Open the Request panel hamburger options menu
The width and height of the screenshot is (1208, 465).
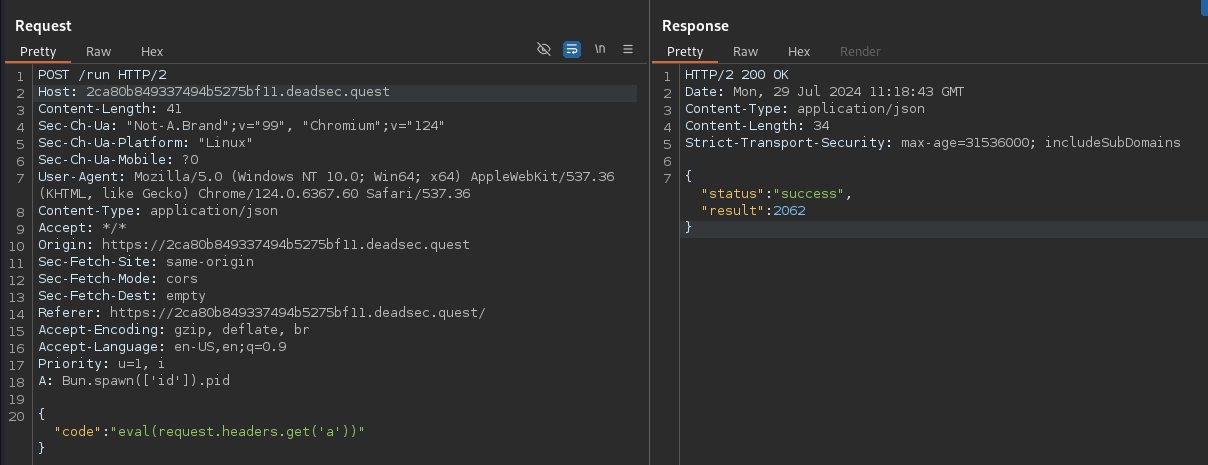pos(628,49)
